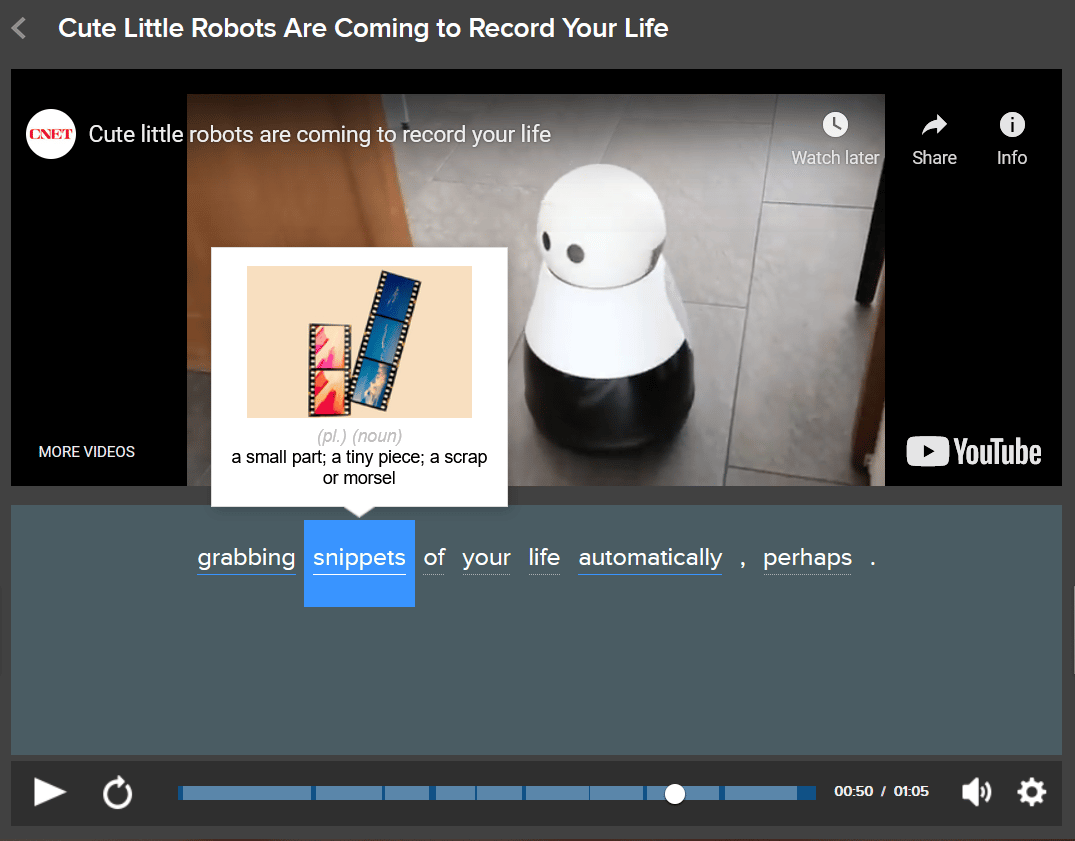Click the video title link in the player

(320, 134)
